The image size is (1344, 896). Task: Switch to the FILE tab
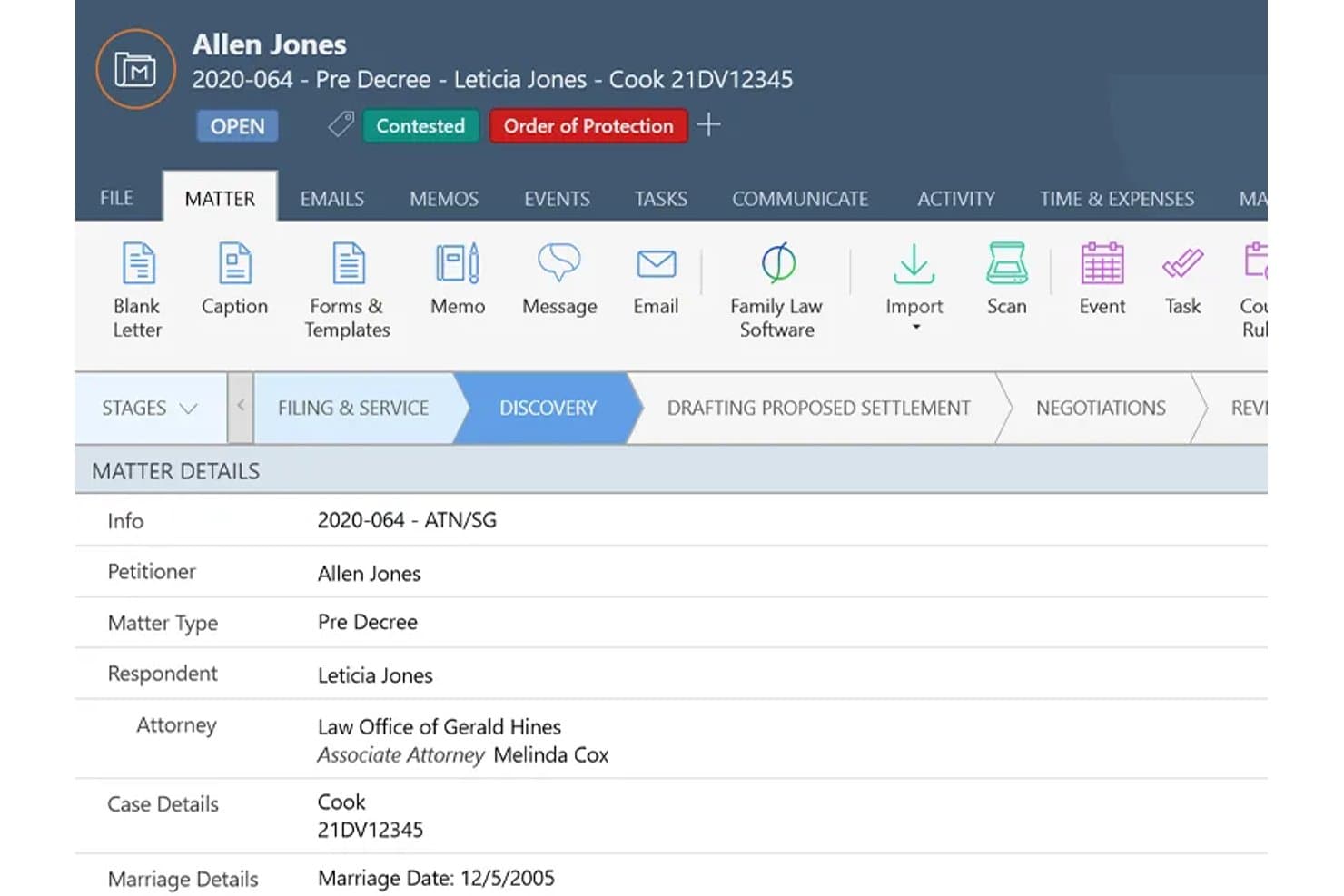pyautogui.click(x=116, y=198)
